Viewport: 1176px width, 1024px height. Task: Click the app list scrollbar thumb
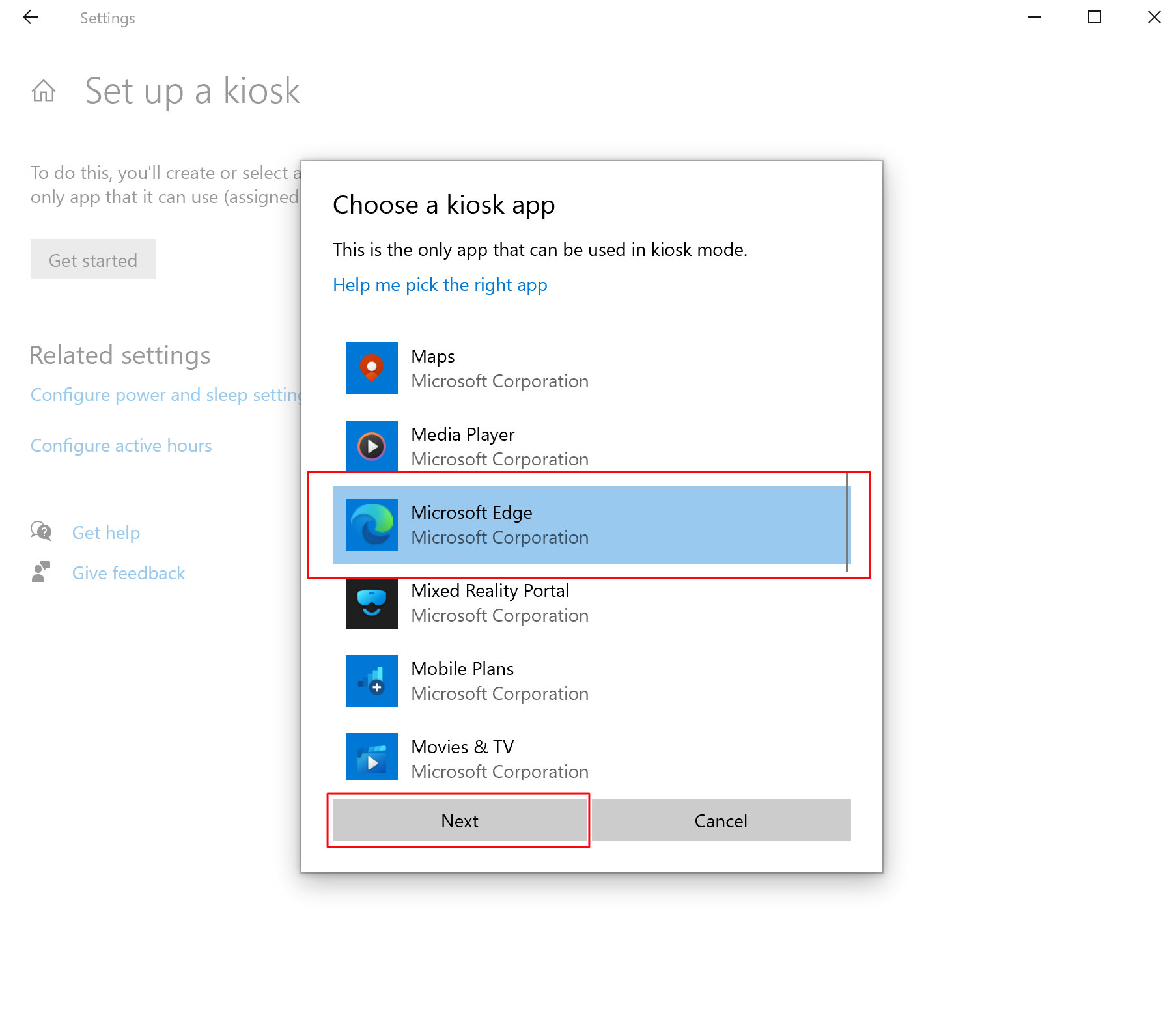847,522
